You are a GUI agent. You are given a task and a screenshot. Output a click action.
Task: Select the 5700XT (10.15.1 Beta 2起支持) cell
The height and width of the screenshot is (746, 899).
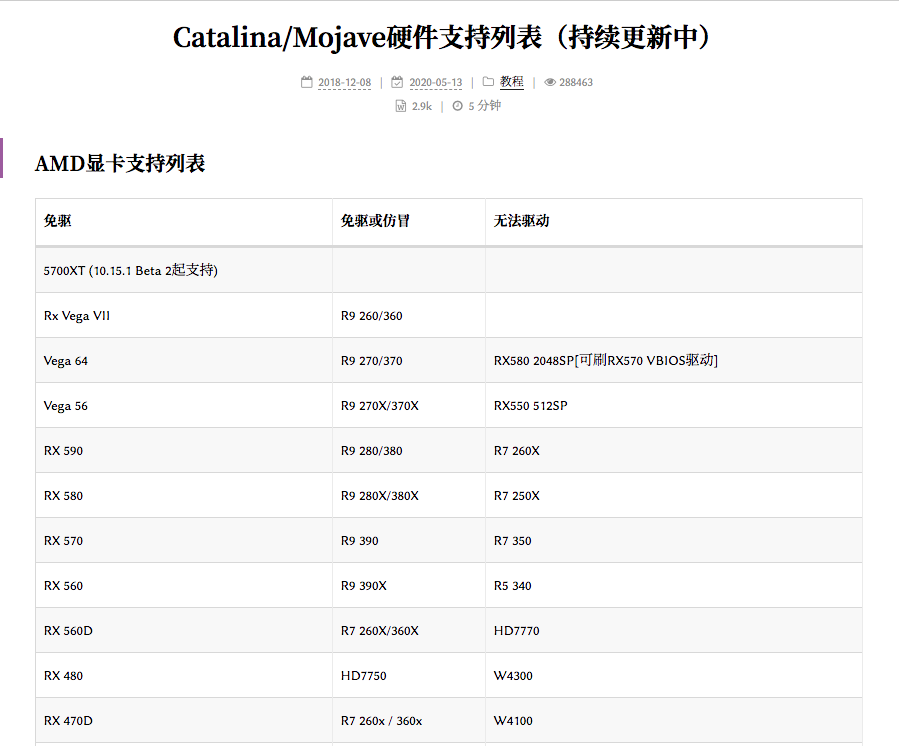click(184, 270)
